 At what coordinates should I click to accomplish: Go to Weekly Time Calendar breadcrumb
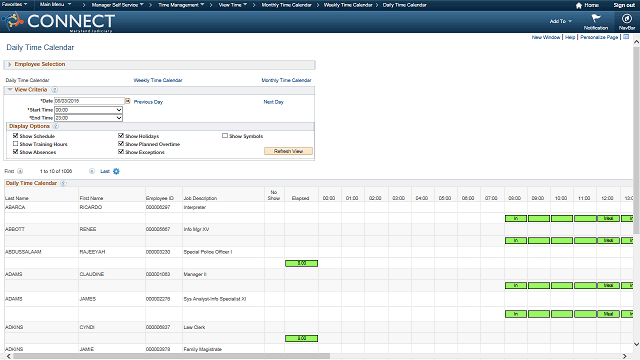(x=348, y=5)
